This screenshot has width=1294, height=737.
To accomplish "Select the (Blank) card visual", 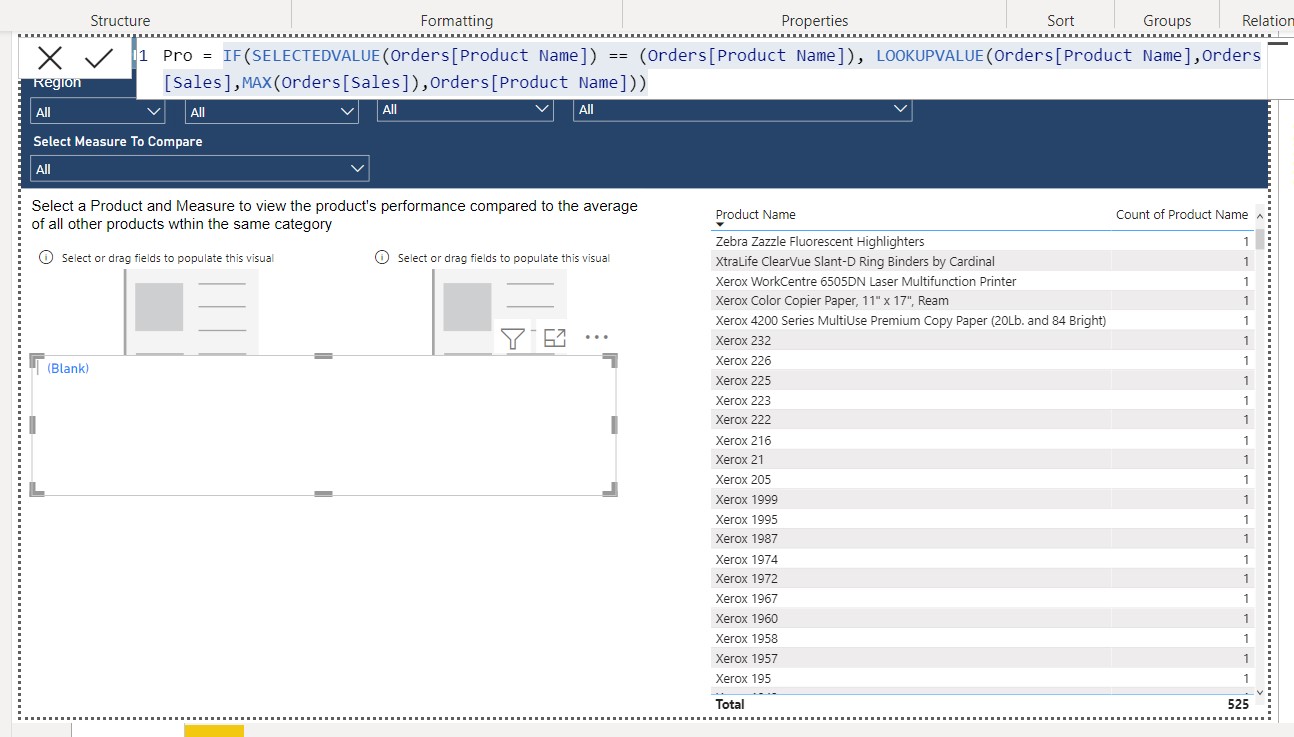I will [x=323, y=425].
